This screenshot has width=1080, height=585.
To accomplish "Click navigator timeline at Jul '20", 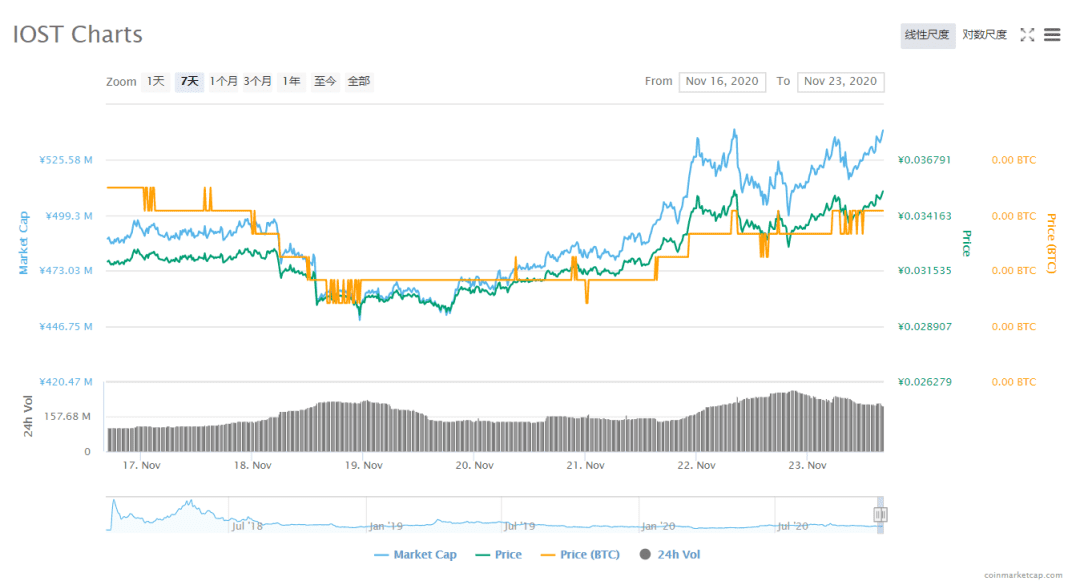I will (x=793, y=526).
